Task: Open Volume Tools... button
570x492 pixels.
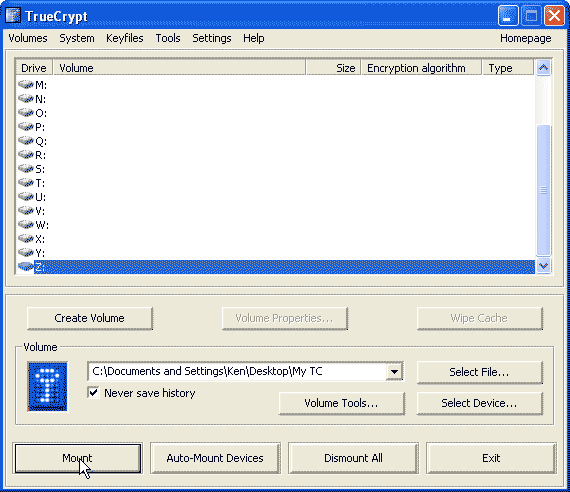Action: pos(341,403)
